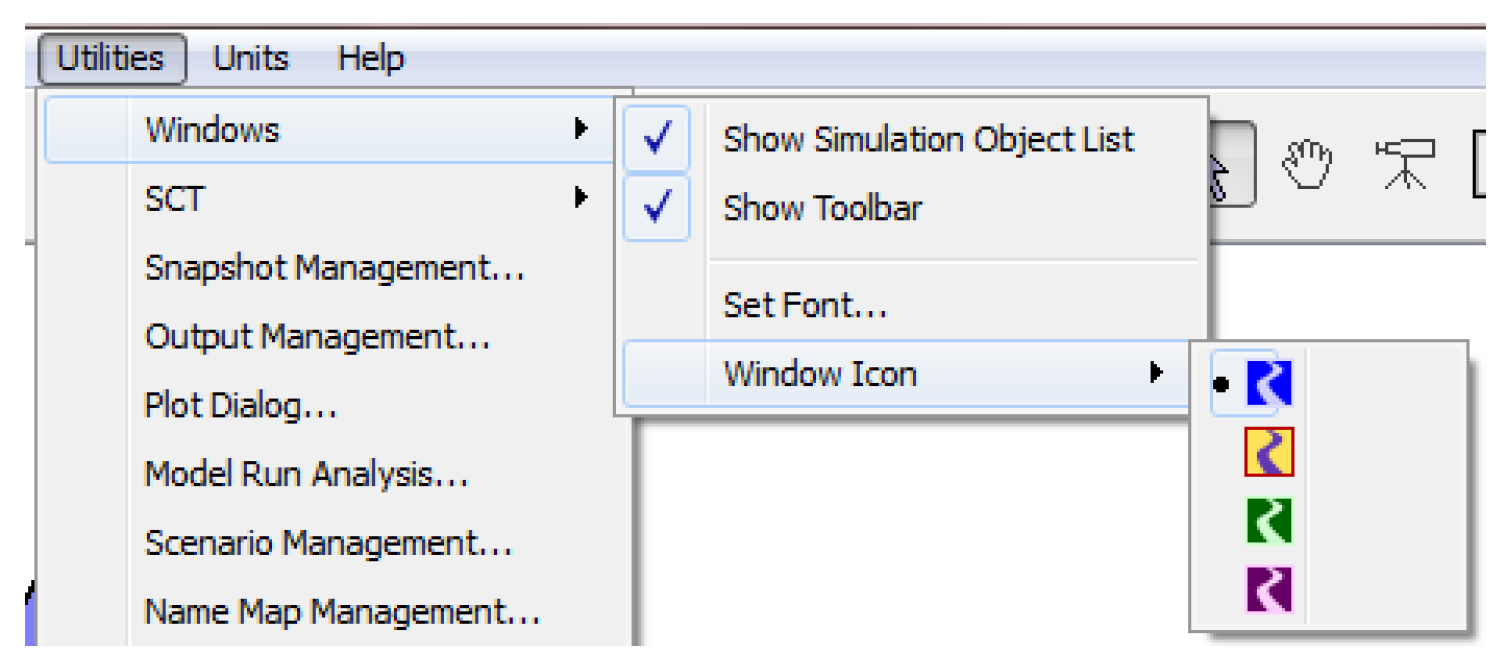
Task: Open the Help menu
Action: [370, 58]
